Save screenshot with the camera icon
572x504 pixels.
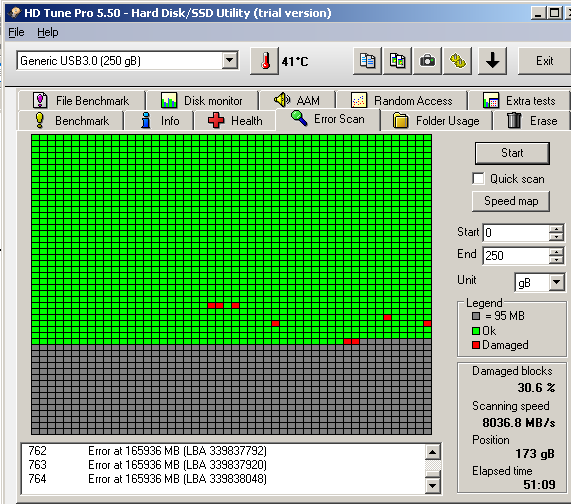point(427,61)
